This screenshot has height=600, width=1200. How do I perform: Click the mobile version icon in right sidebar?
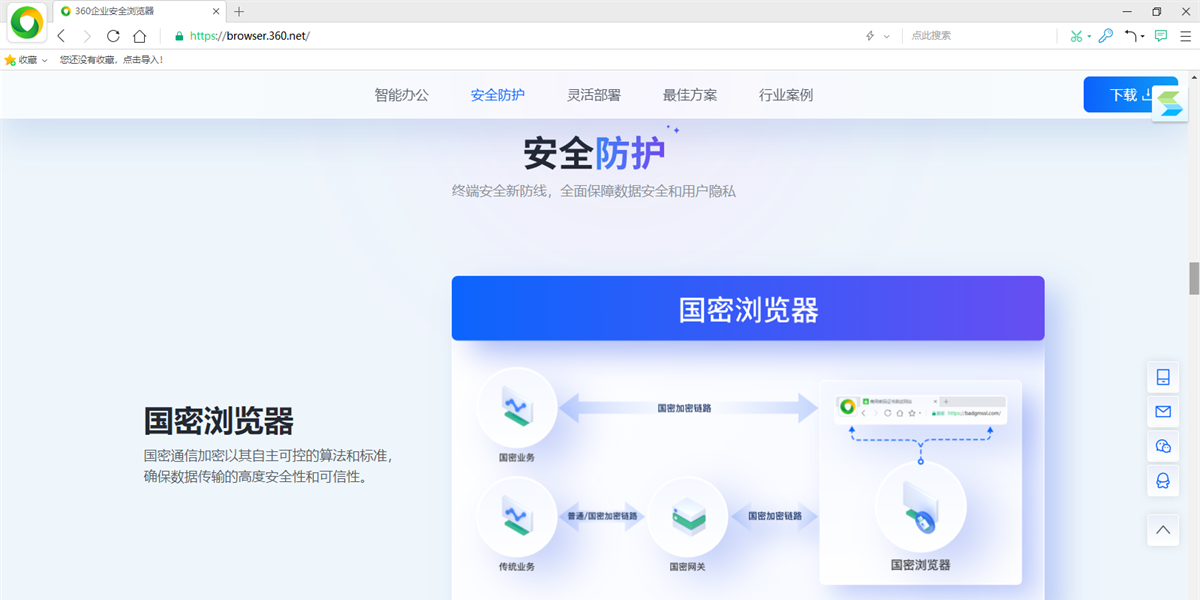click(x=1162, y=376)
